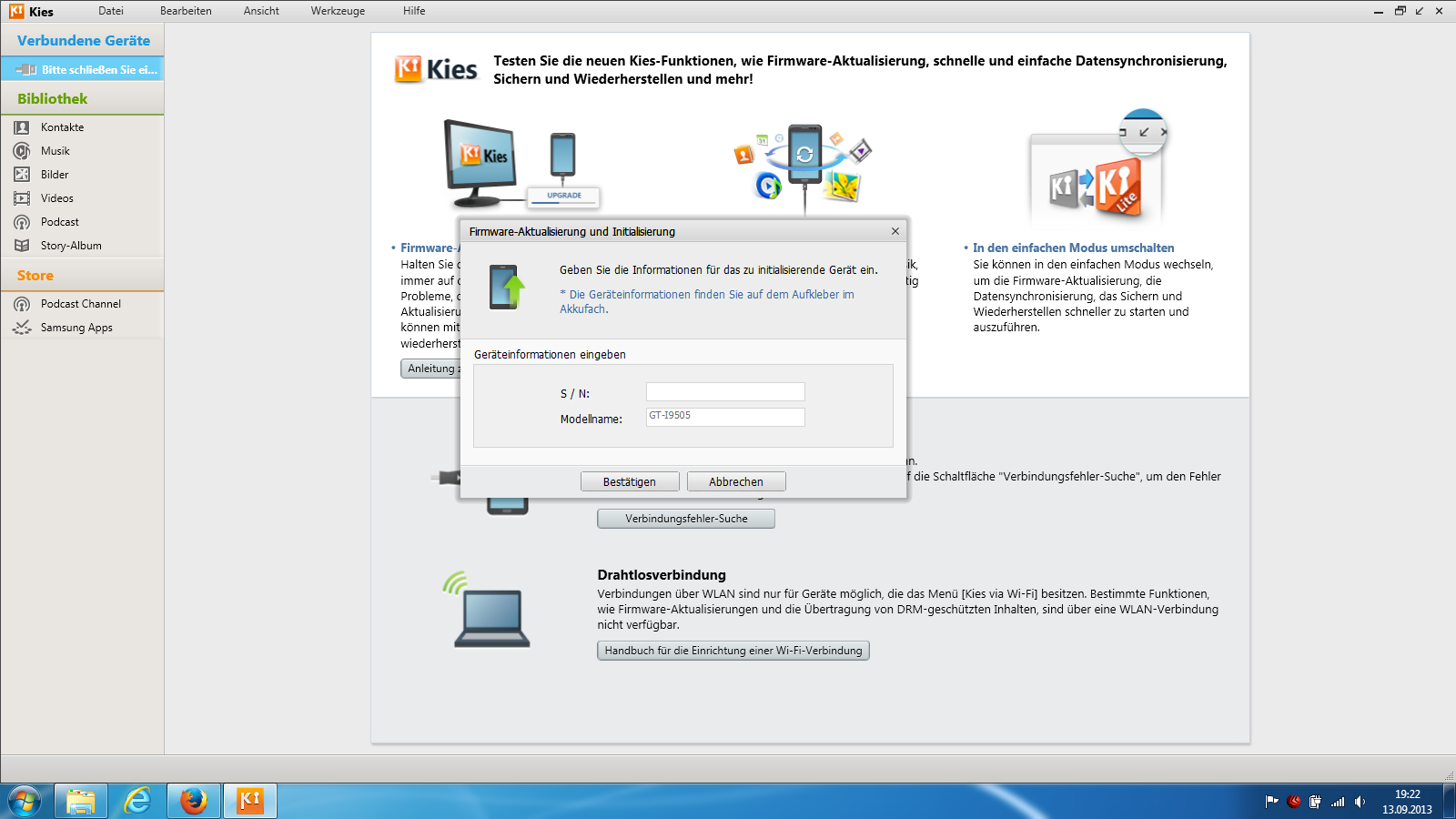1456x819 pixels.
Task: Open the Samsung Apps icon
Action: [22, 328]
